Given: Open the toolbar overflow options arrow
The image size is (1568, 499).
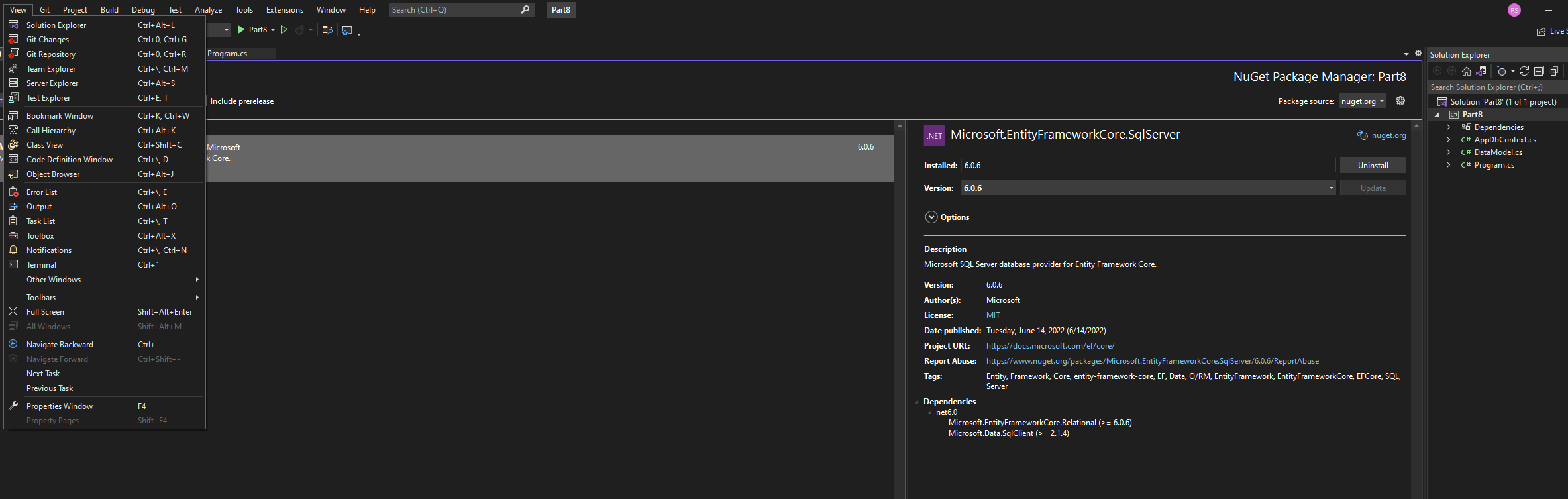Looking at the screenshot, I should pos(359,32).
